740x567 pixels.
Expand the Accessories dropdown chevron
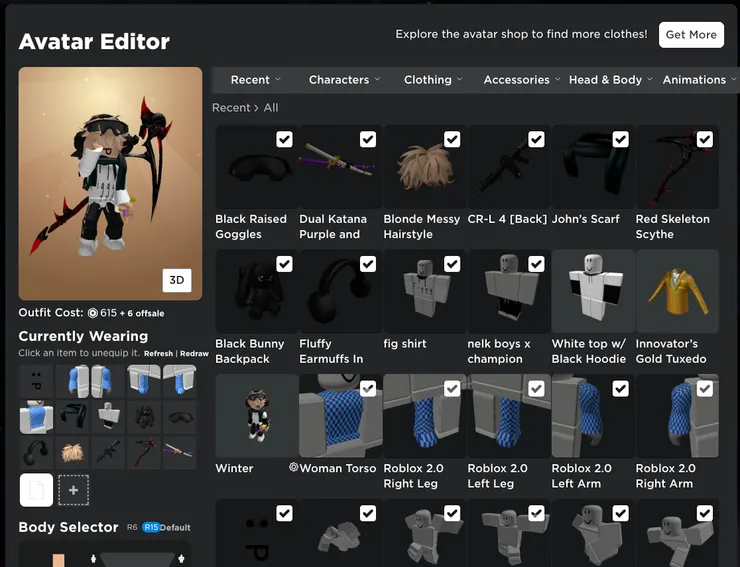pyautogui.click(x=558, y=79)
